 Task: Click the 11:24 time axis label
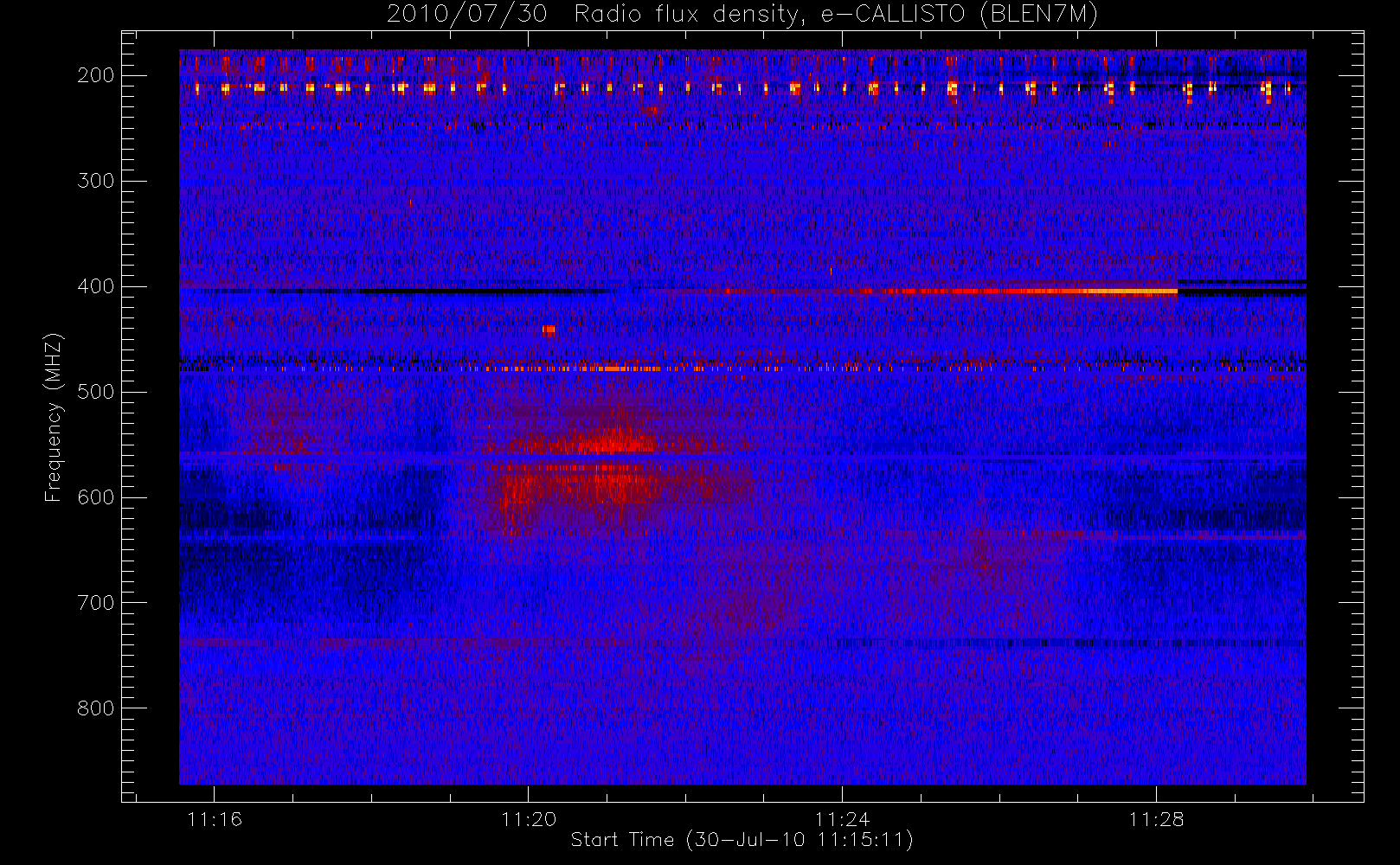(x=842, y=819)
